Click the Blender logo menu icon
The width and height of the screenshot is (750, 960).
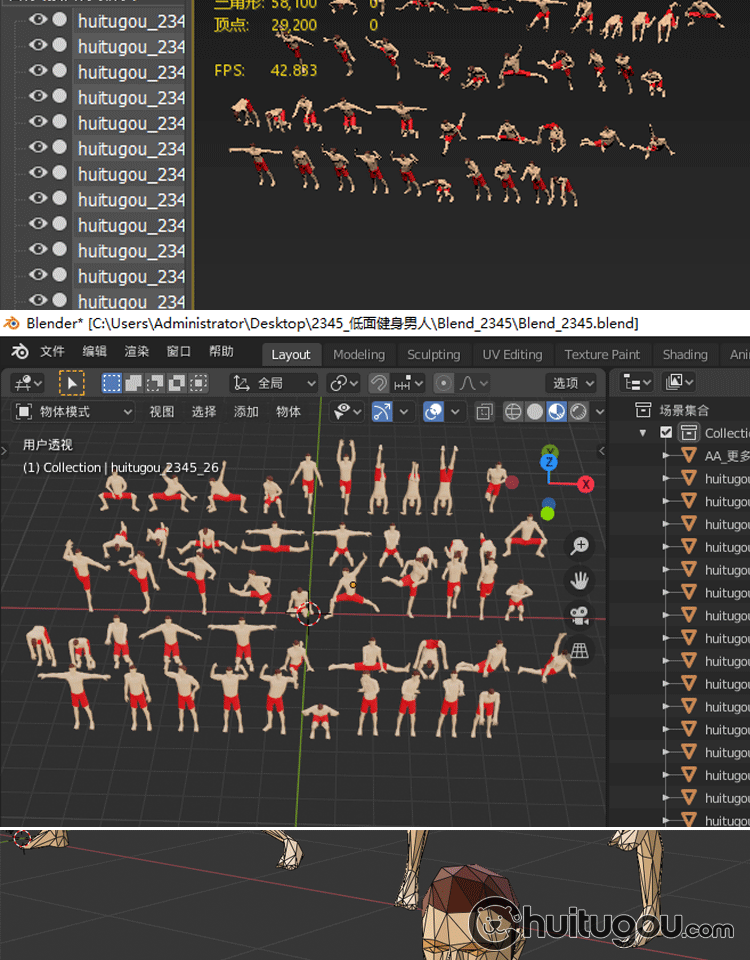pos(20,352)
